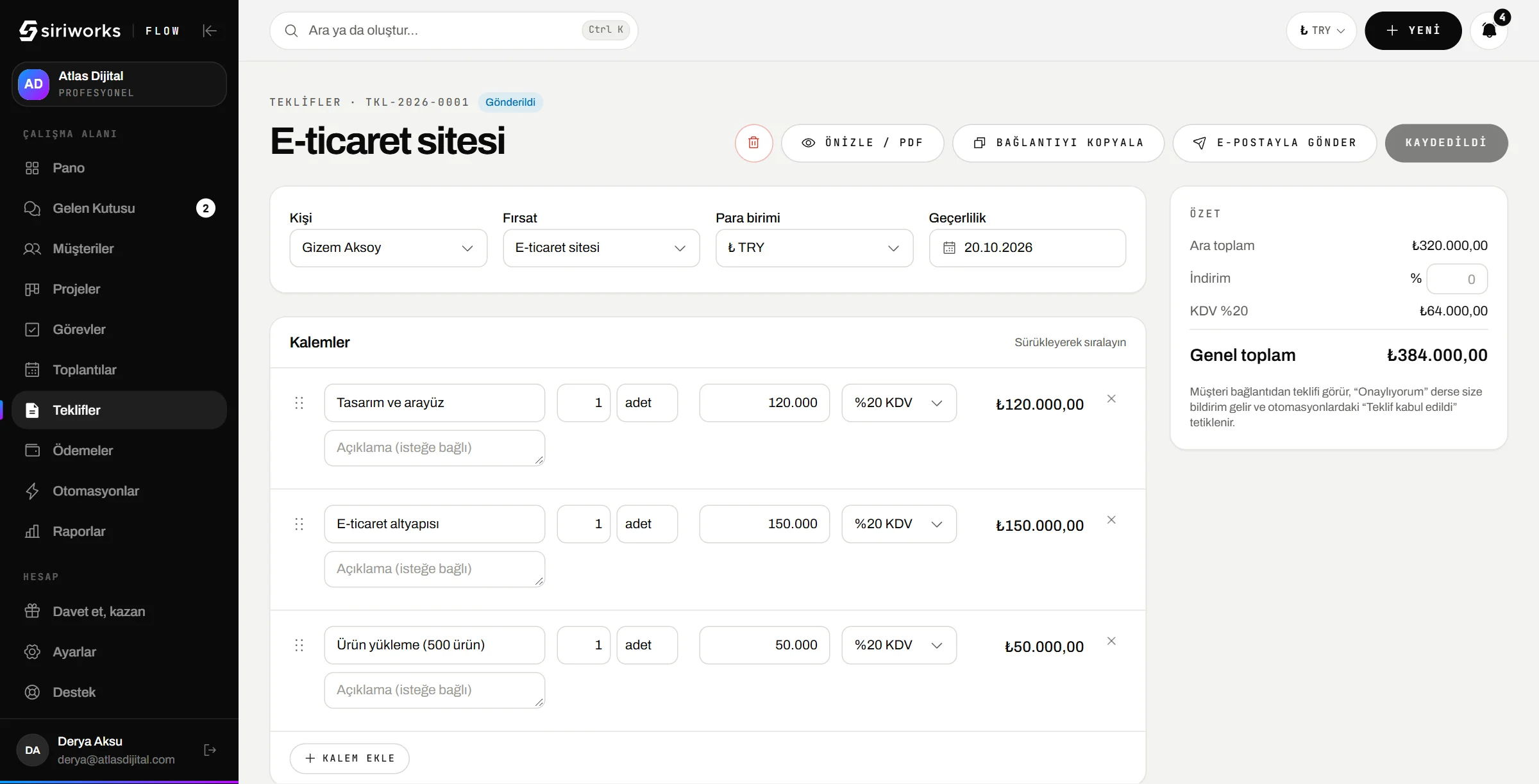Screen dimensions: 1539x784
Task: Open the TRY currency selector in top bar
Action: (1321, 30)
